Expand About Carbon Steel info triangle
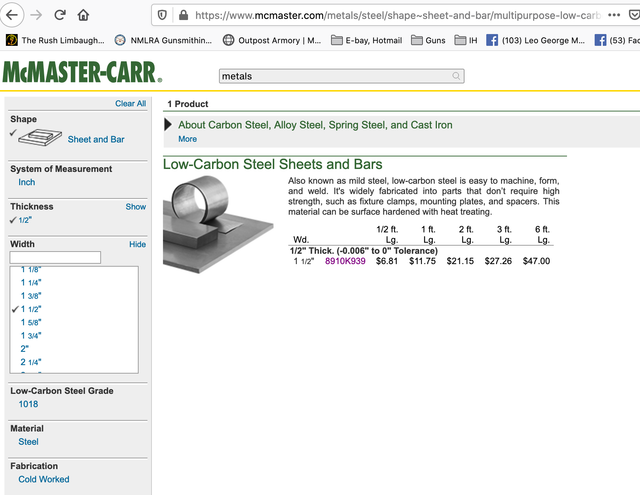640x495 pixels. [x=168, y=124]
